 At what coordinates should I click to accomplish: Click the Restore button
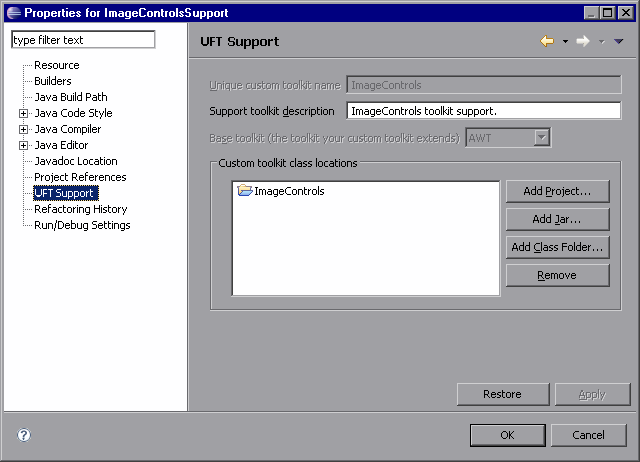503,394
